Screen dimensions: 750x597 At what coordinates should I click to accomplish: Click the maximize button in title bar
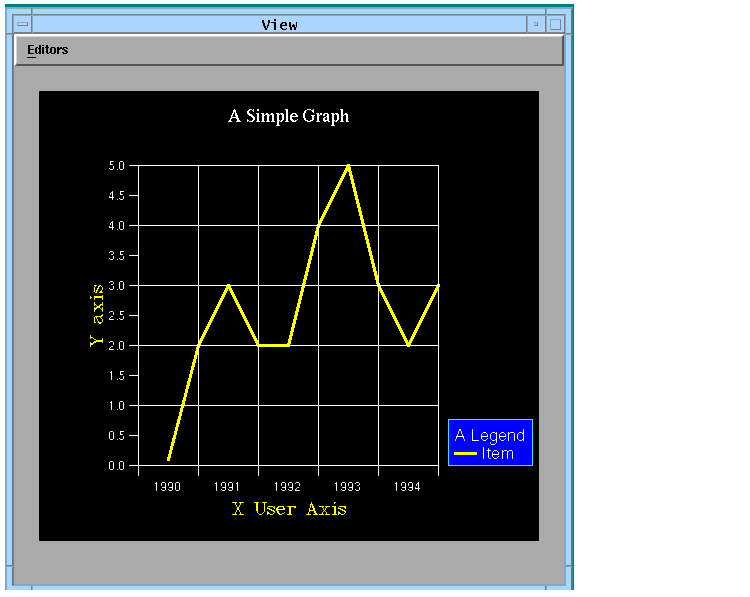tap(556, 24)
